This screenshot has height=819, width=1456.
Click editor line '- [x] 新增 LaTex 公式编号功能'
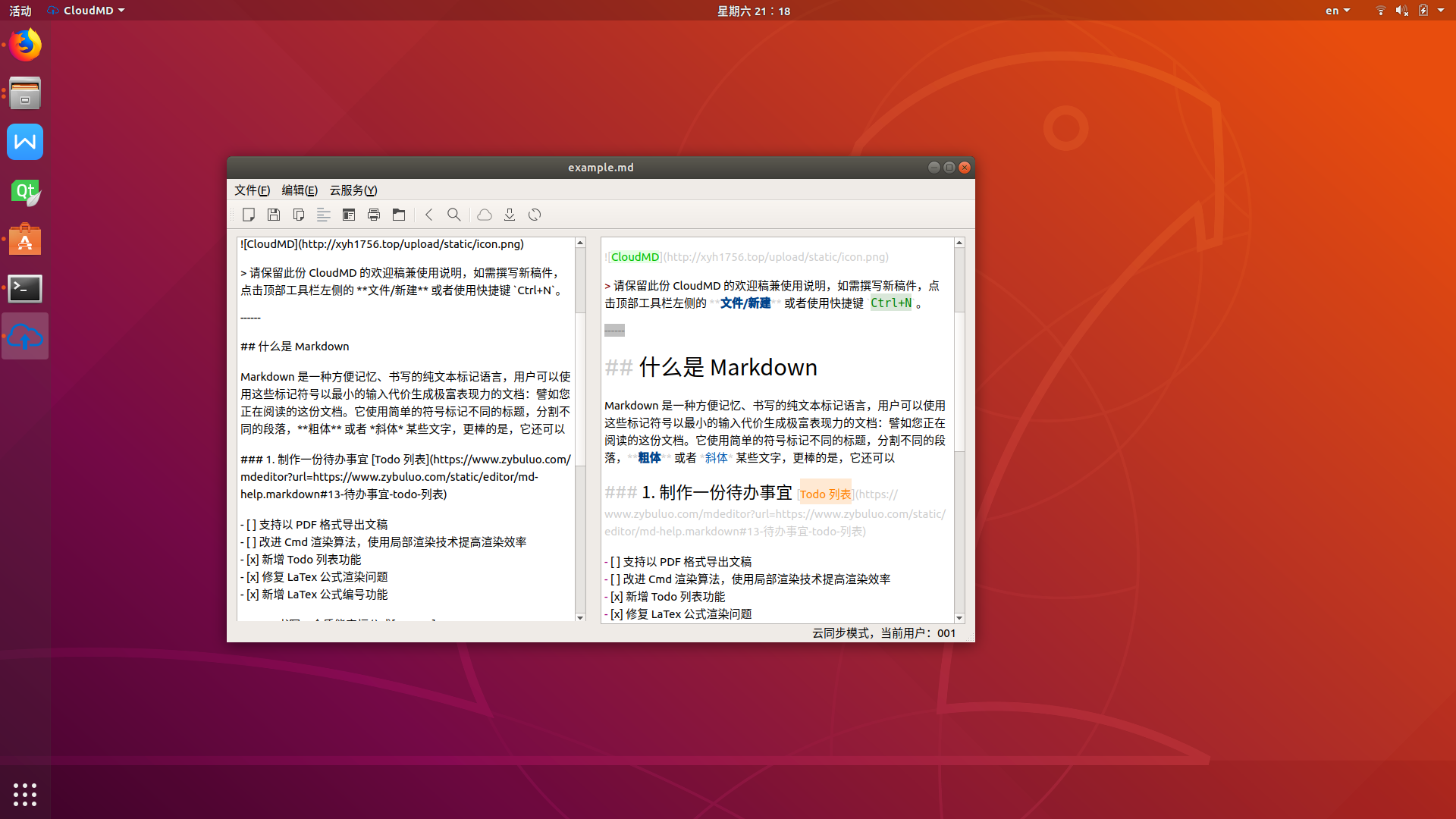pos(314,595)
